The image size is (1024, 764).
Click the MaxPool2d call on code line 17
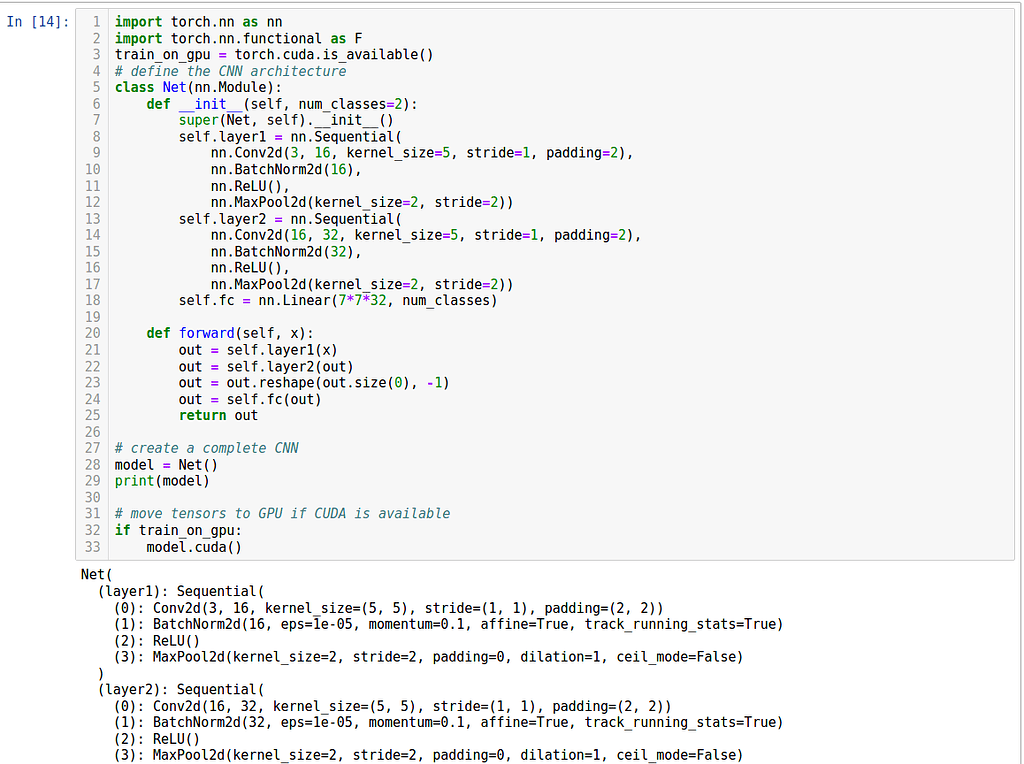click(362, 285)
